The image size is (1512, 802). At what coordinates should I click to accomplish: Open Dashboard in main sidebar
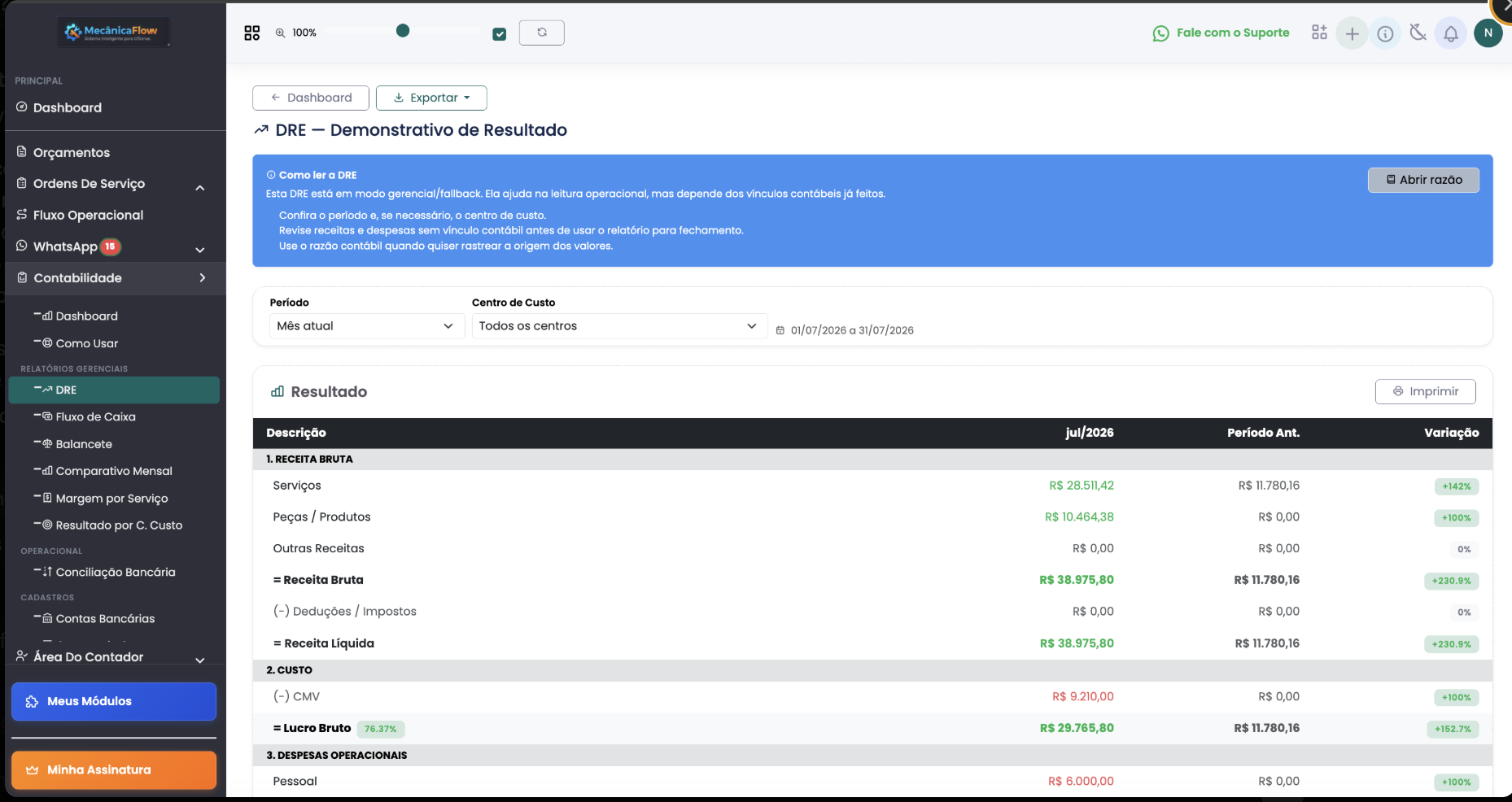[x=68, y=107]
